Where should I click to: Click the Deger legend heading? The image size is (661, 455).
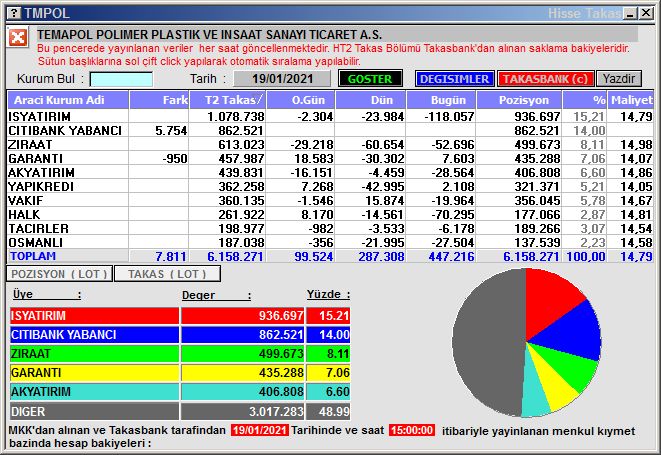216,295
